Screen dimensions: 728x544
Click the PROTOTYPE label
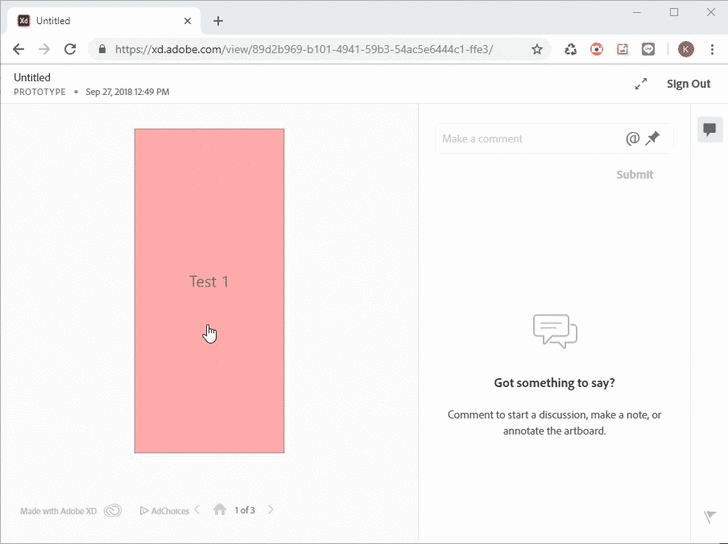tap(39, 92)
